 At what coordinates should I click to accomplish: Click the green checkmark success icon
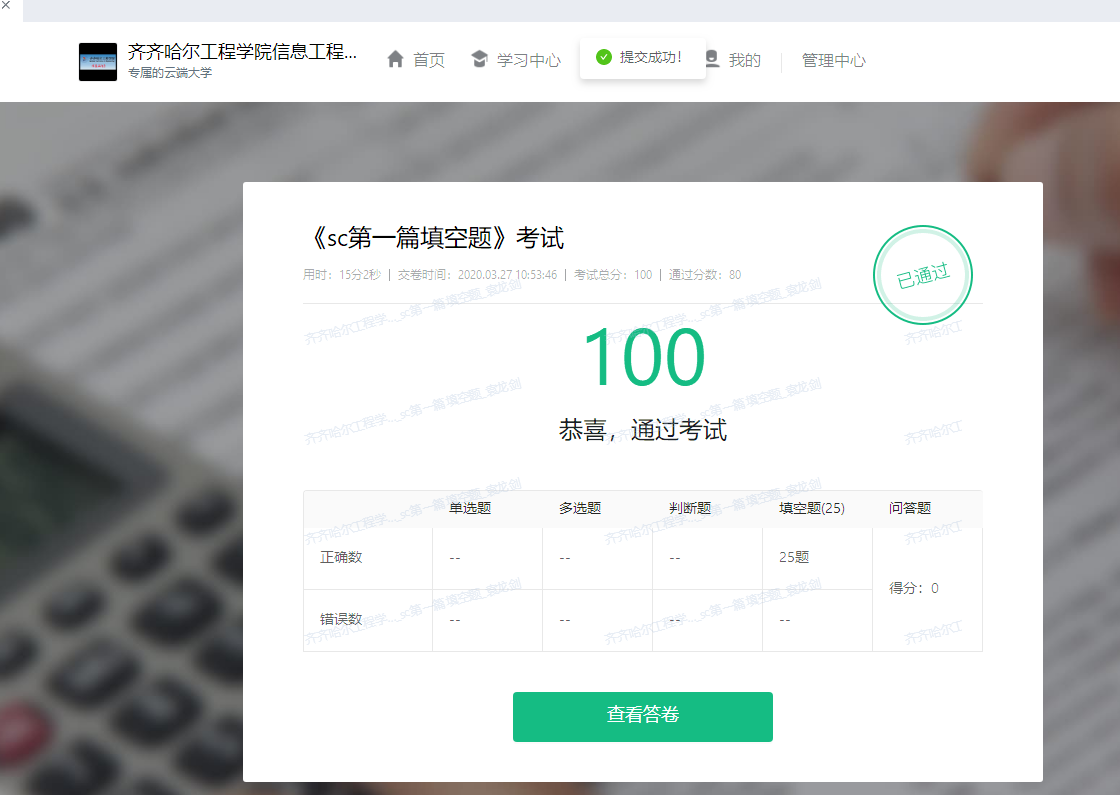(x=603, y=57)
